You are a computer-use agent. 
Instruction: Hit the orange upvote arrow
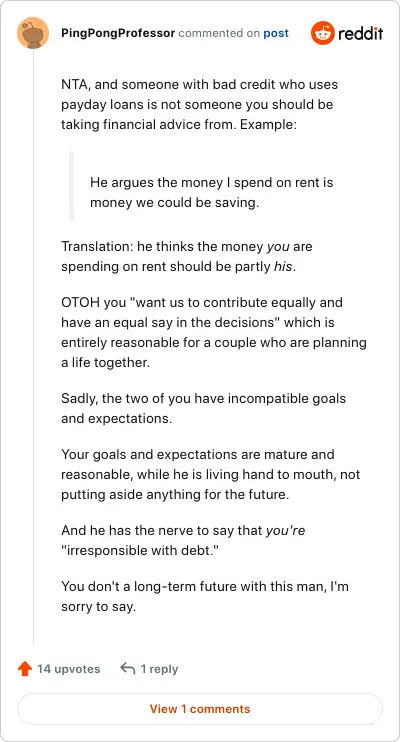pyautogui.click(x=25, y=669)
